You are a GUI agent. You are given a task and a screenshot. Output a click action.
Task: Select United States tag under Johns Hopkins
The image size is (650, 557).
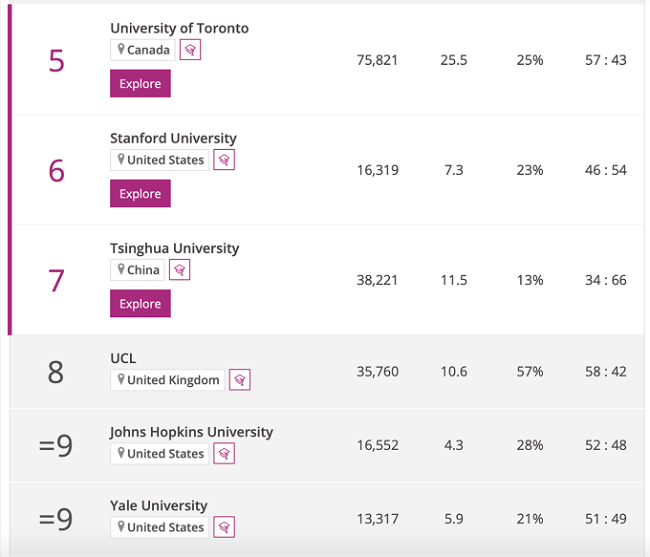160,454
